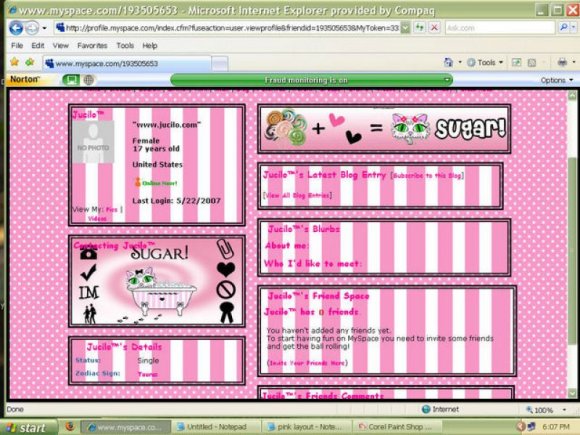The width and height of the screenshot is (580, 435).
Task: Open the Tools menu in menu bar
Action: 125,45
